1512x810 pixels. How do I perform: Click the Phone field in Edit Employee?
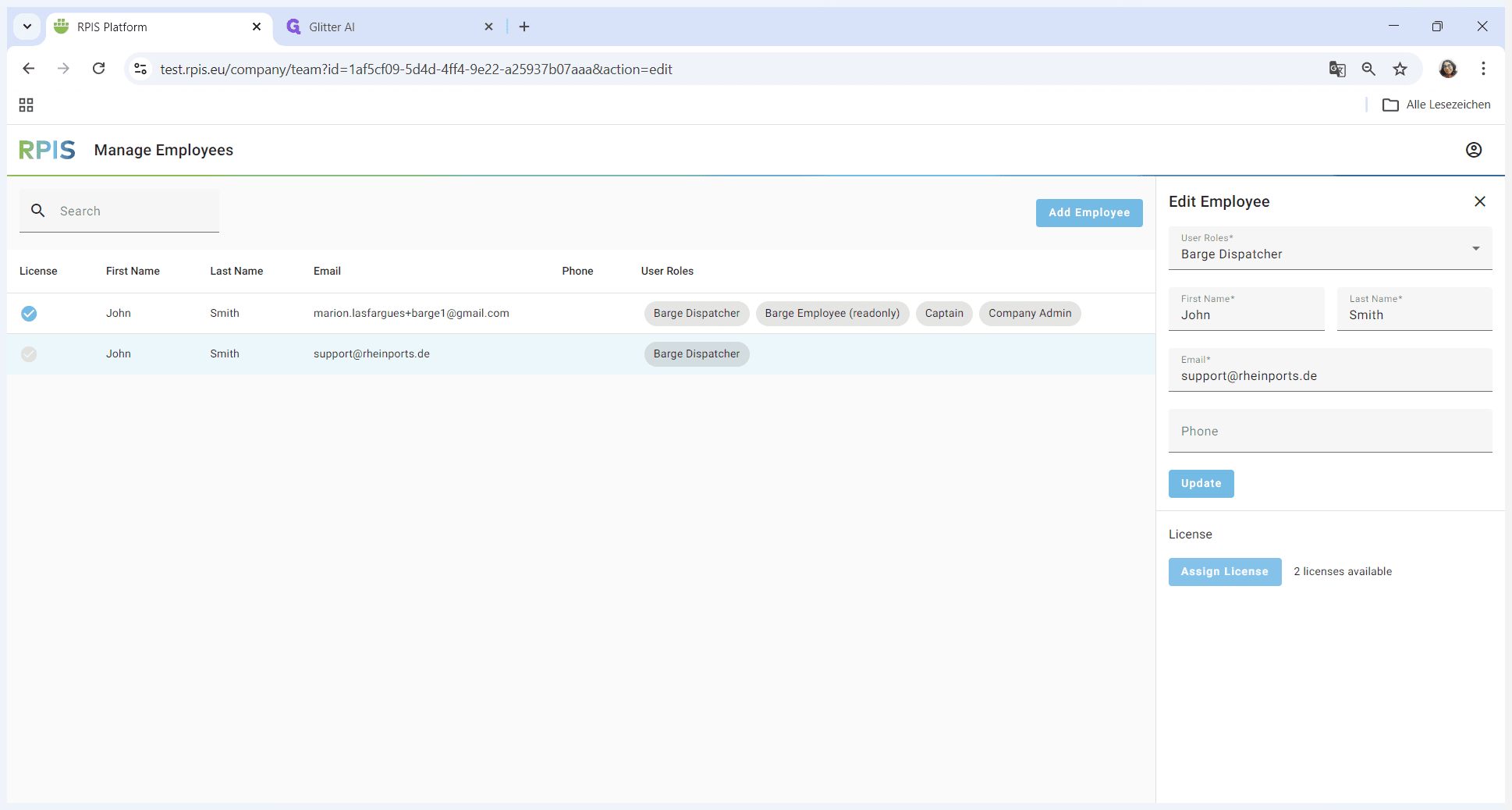pos(1330,431)
